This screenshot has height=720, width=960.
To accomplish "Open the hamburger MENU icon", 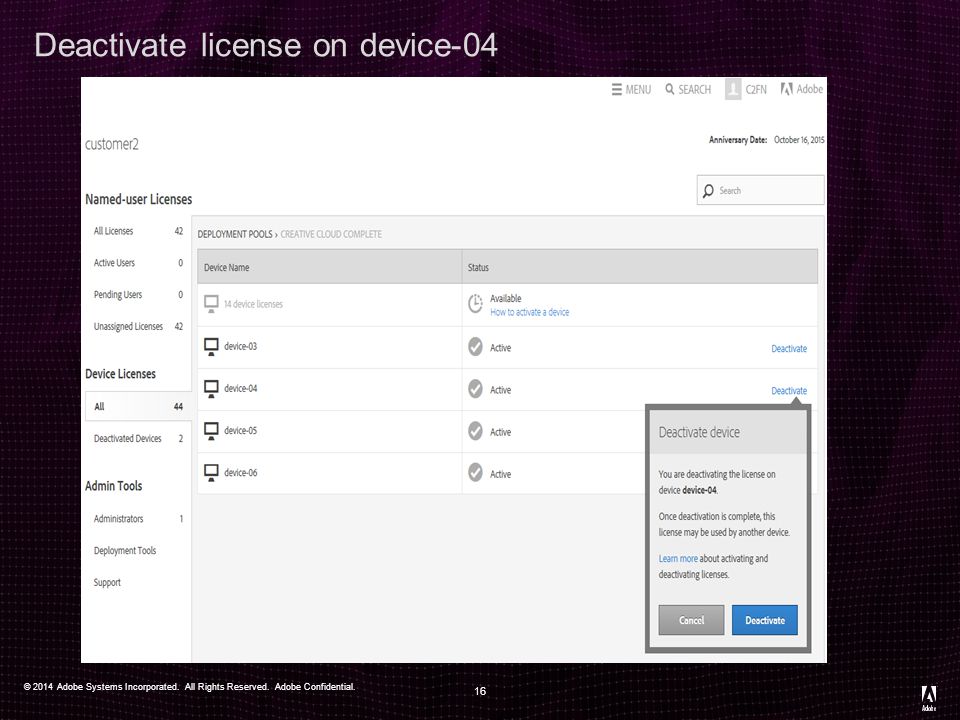I will coord(617,89).
